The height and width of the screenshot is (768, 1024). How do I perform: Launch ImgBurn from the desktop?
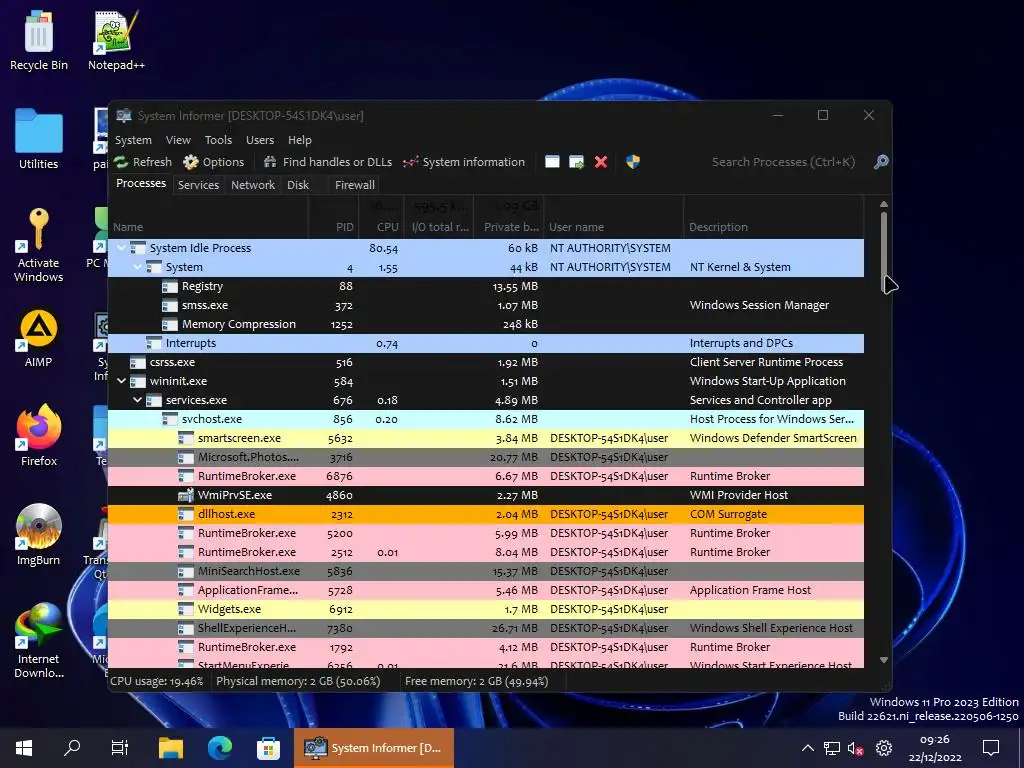[39, 535]
